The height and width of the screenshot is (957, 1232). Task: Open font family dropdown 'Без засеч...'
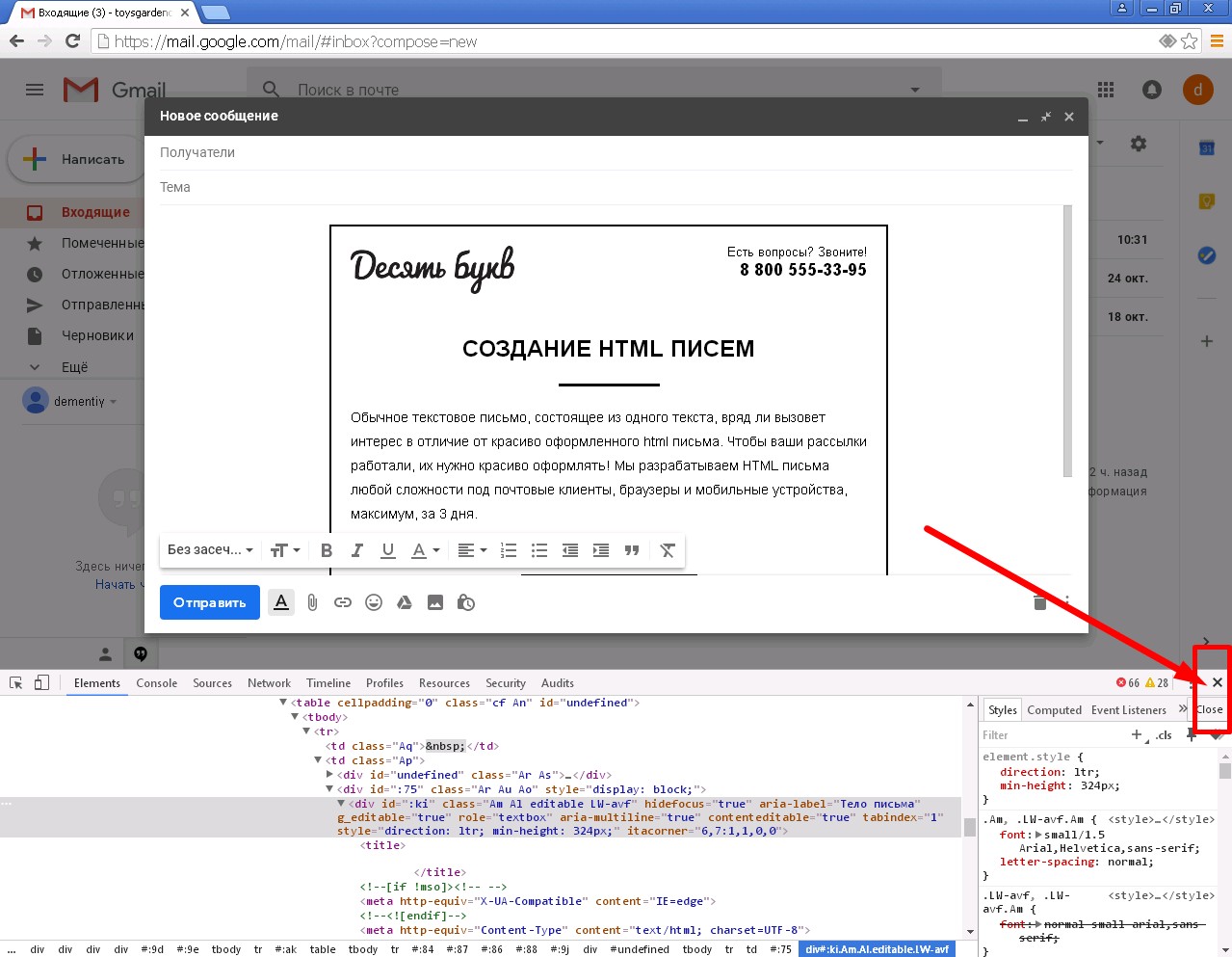(210, 550)
